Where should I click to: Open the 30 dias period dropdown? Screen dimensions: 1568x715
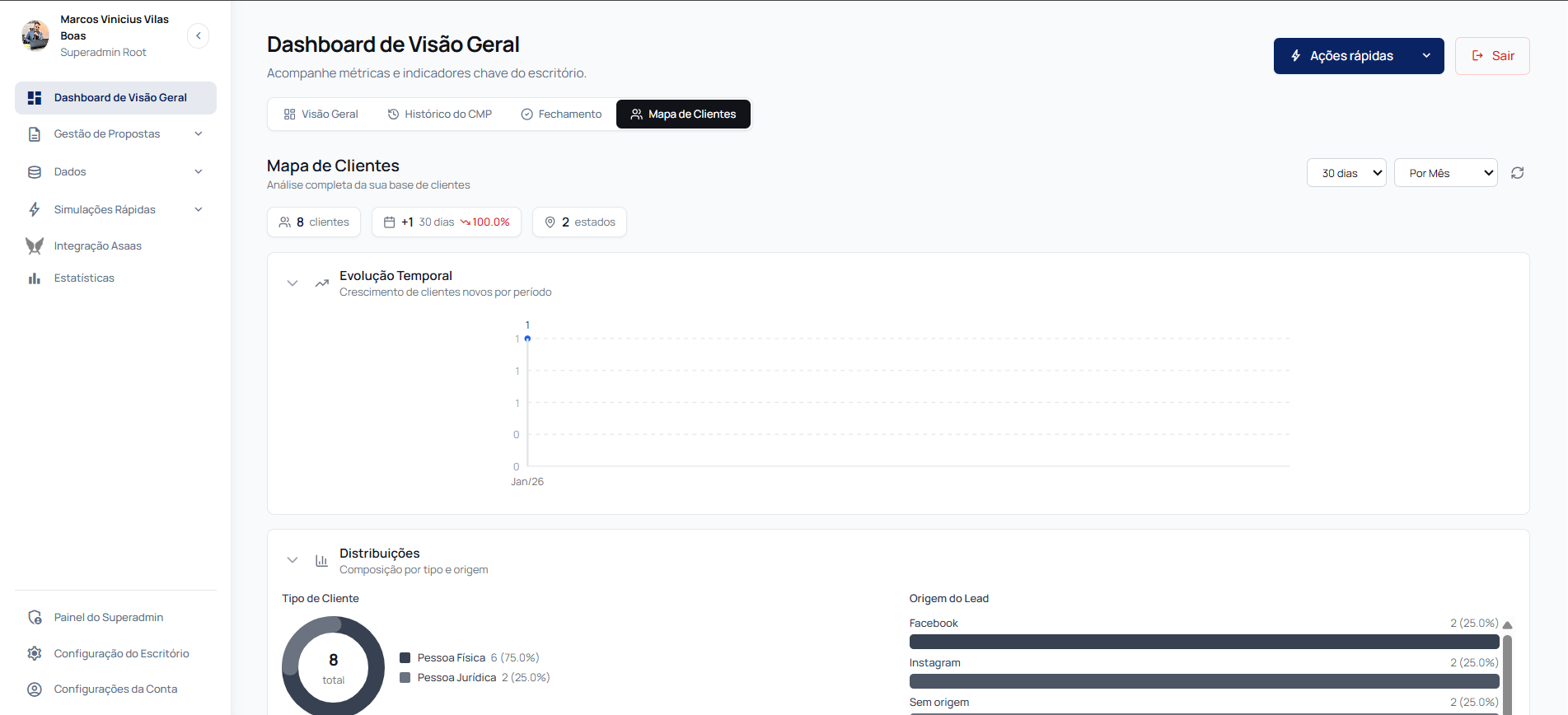pos(1346,173)
